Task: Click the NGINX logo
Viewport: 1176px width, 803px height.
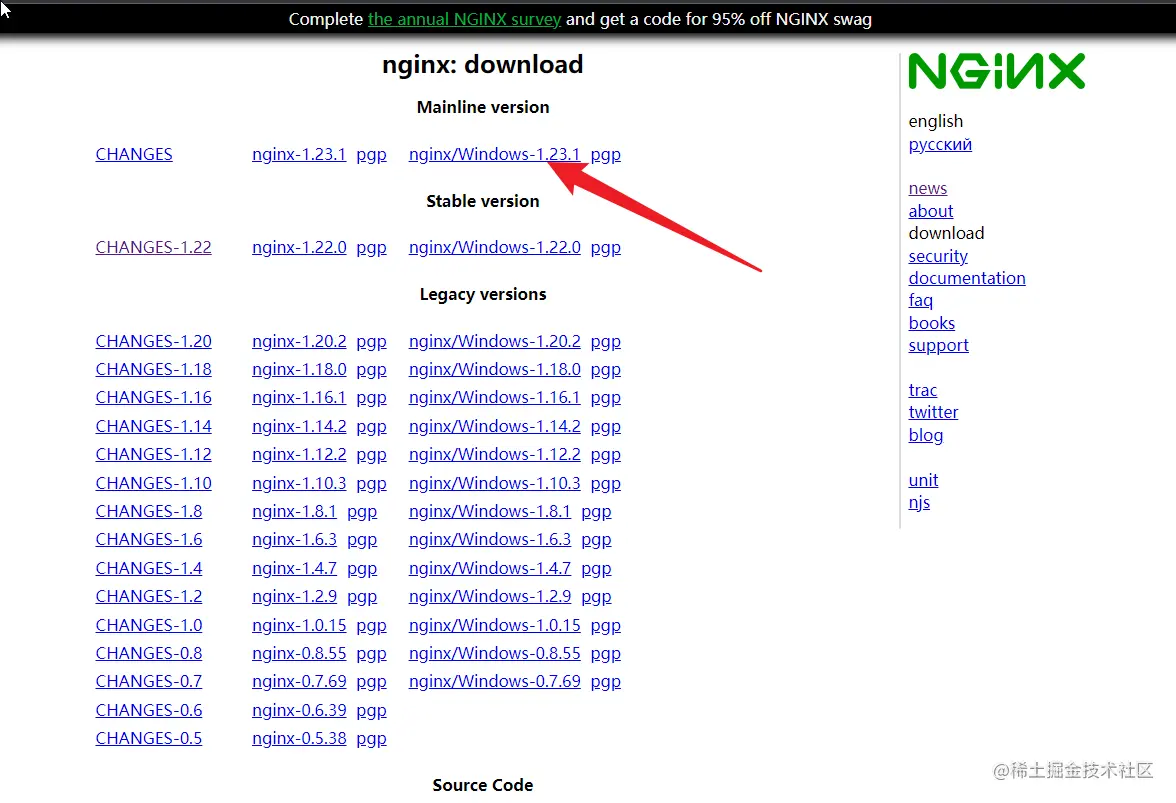Action: coord(996,71)
